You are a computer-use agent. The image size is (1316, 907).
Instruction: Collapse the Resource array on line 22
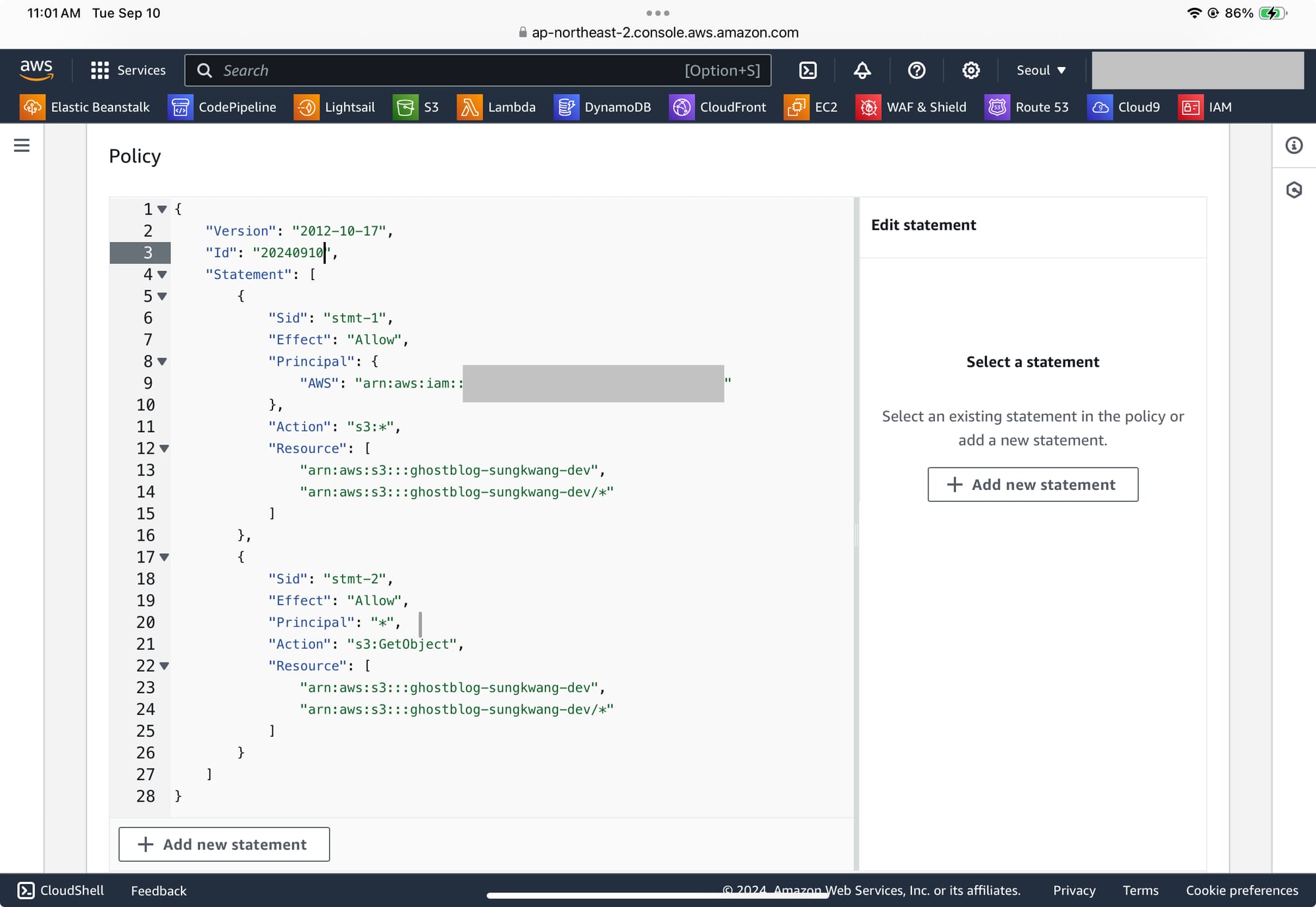point(164,666)
